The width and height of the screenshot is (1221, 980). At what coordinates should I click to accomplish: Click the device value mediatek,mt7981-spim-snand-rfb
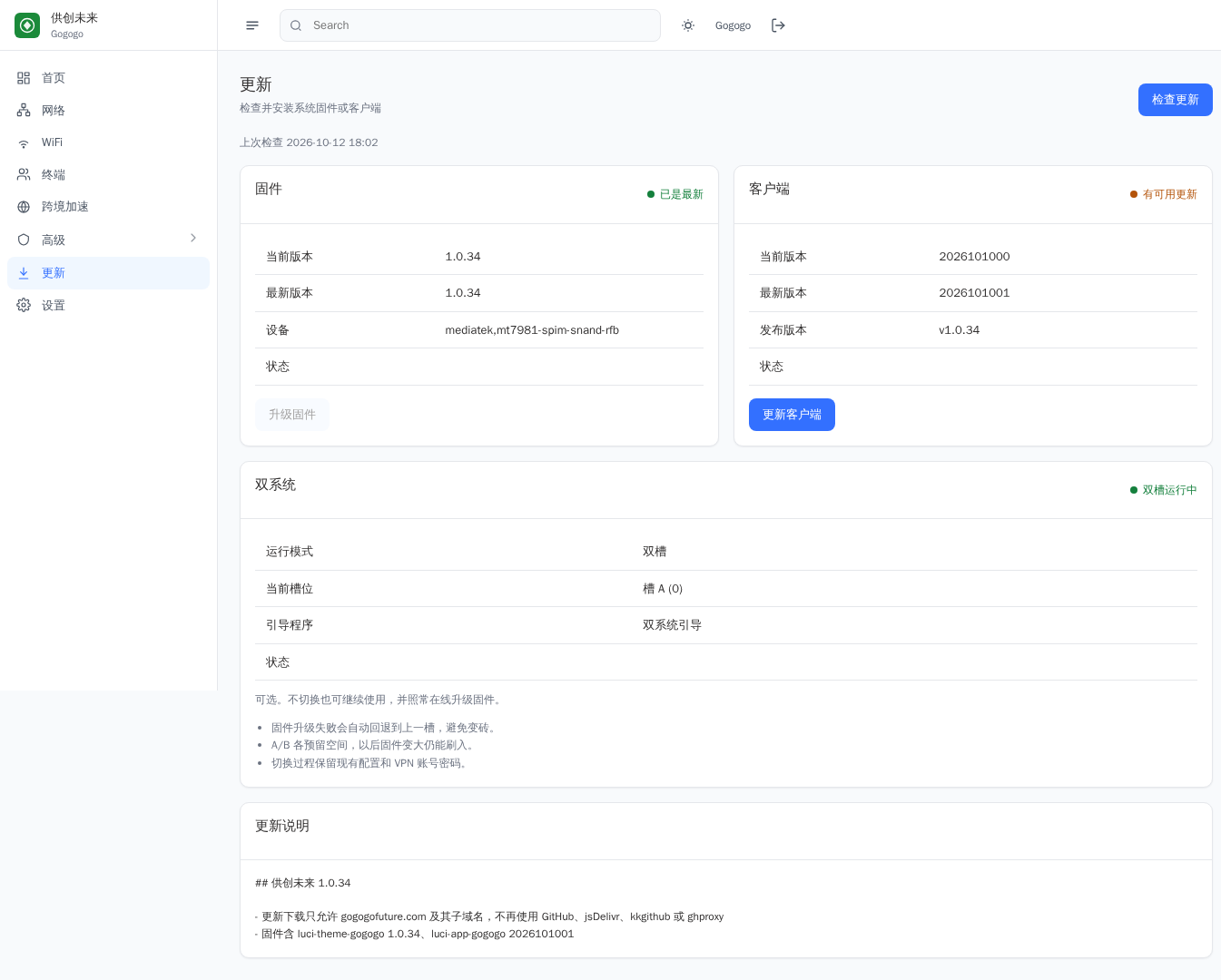click(532, 330)
